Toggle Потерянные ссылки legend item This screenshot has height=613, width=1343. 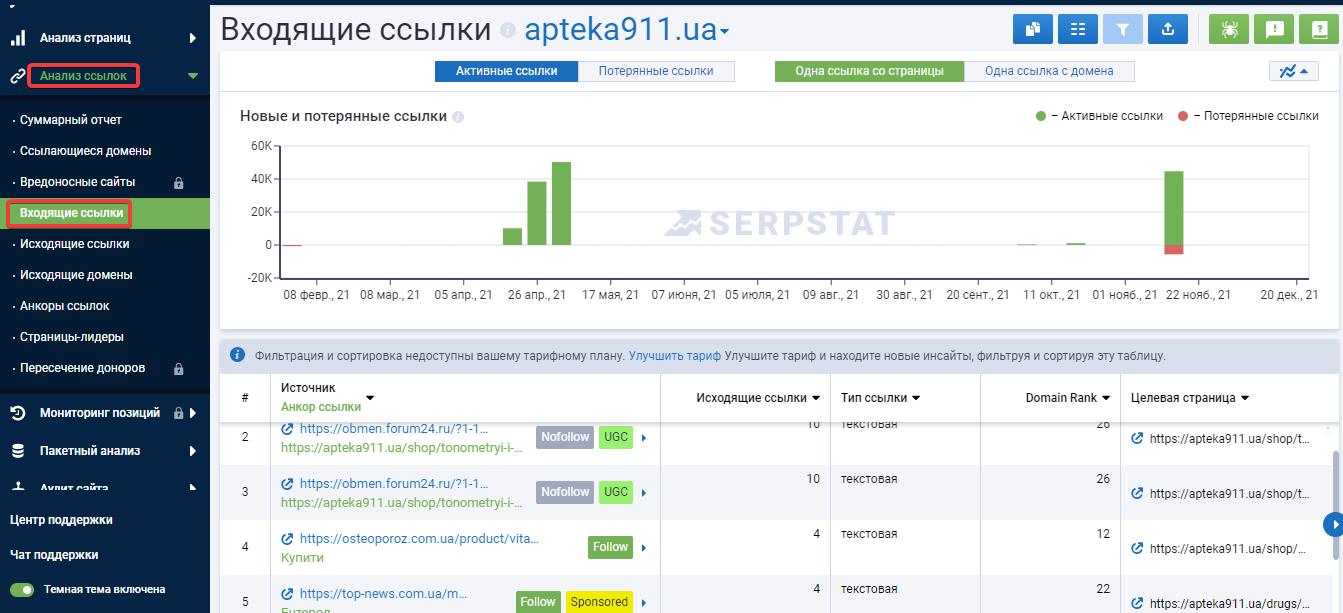[x=1248, y=116]
